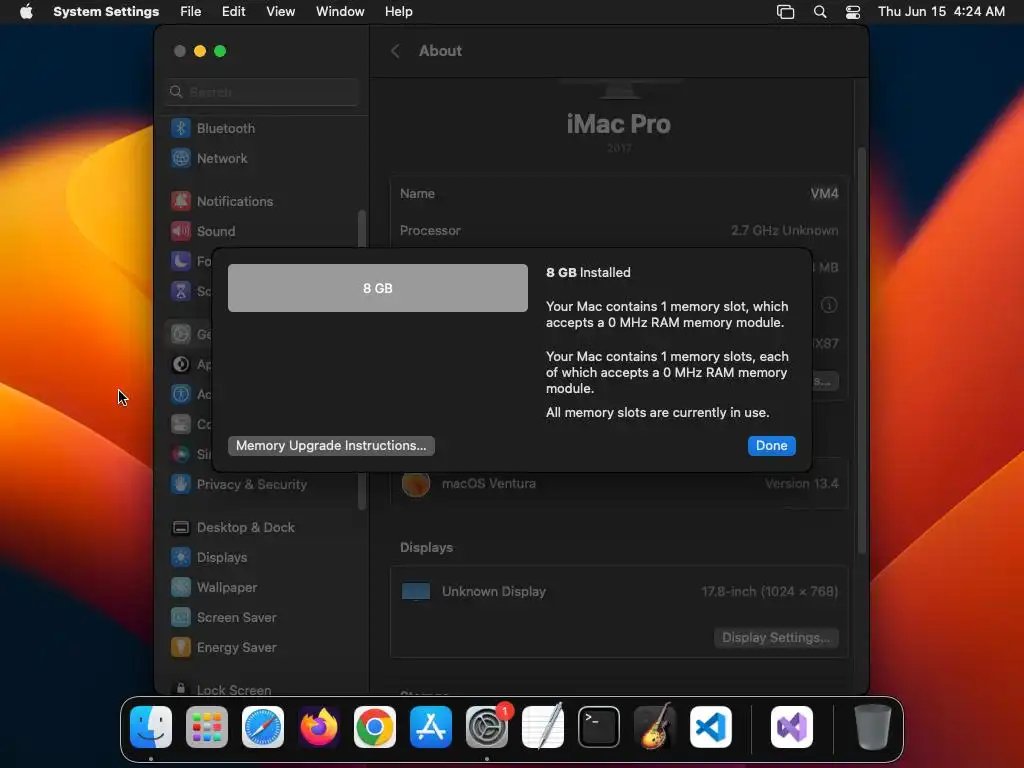
Task: Click the Processor row
Action: point(619,231)
